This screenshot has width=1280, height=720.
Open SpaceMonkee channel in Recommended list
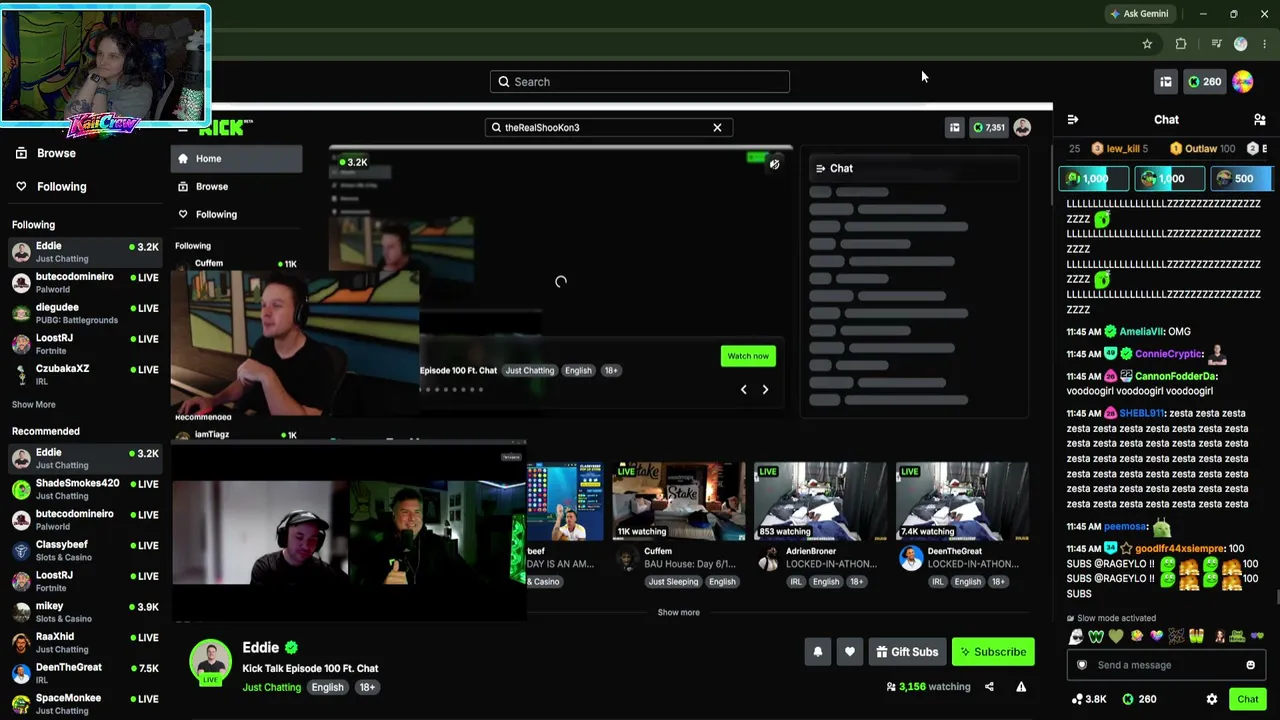pos(85,704)
